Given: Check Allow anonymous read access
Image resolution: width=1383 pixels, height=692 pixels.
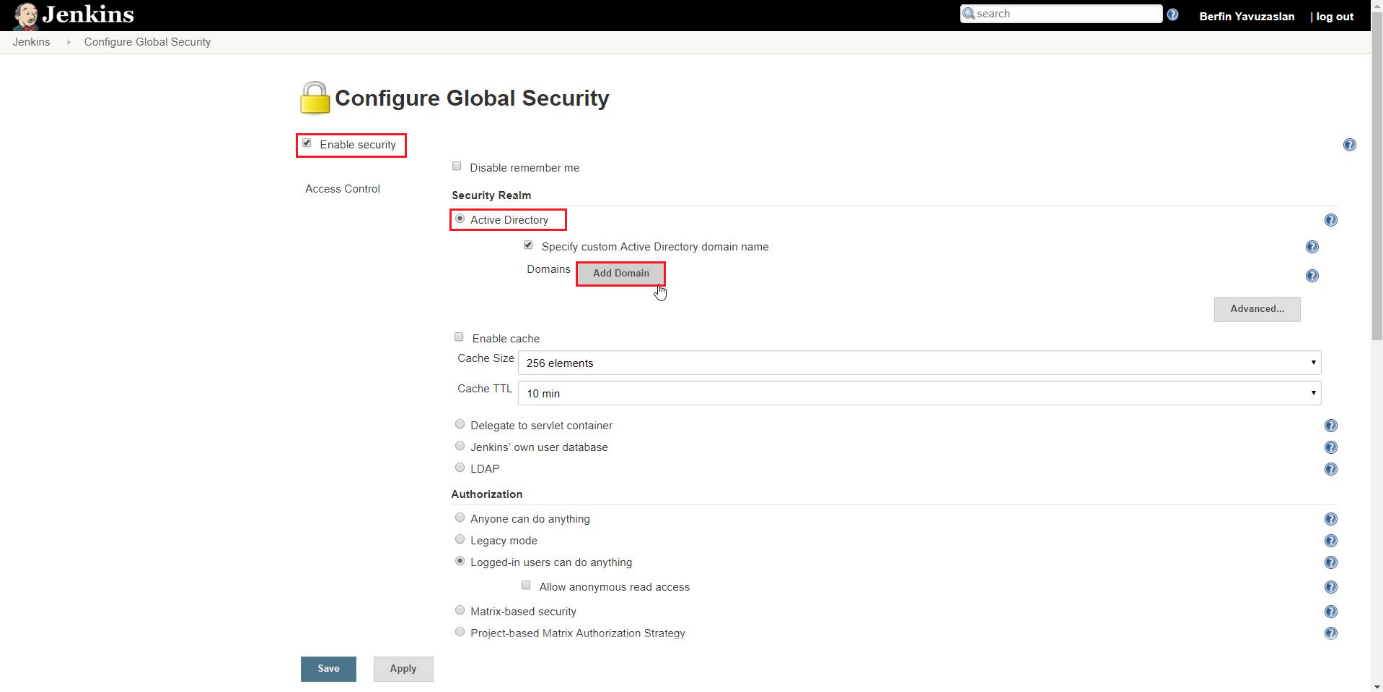Looking at the screenshot, I should (526, 585).
